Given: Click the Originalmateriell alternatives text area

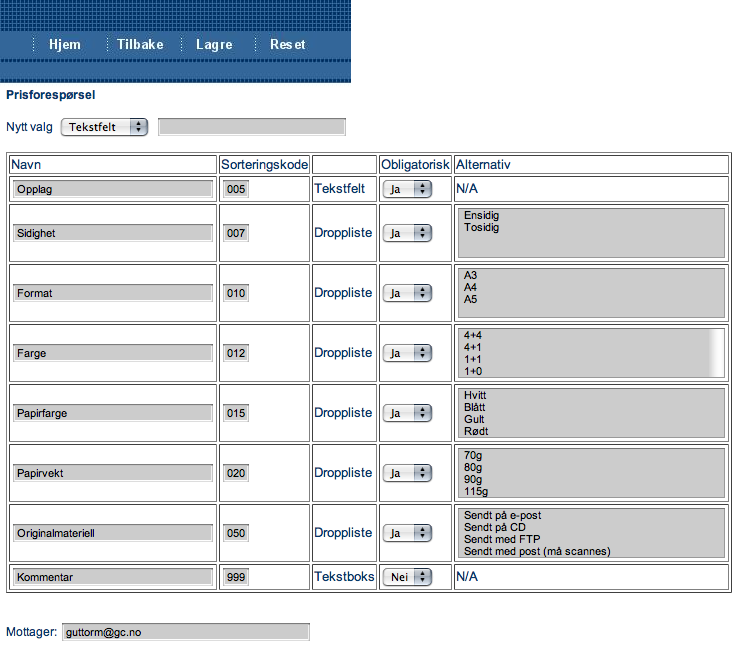Looking at the screenshot, I should click(x=590, y=533).
